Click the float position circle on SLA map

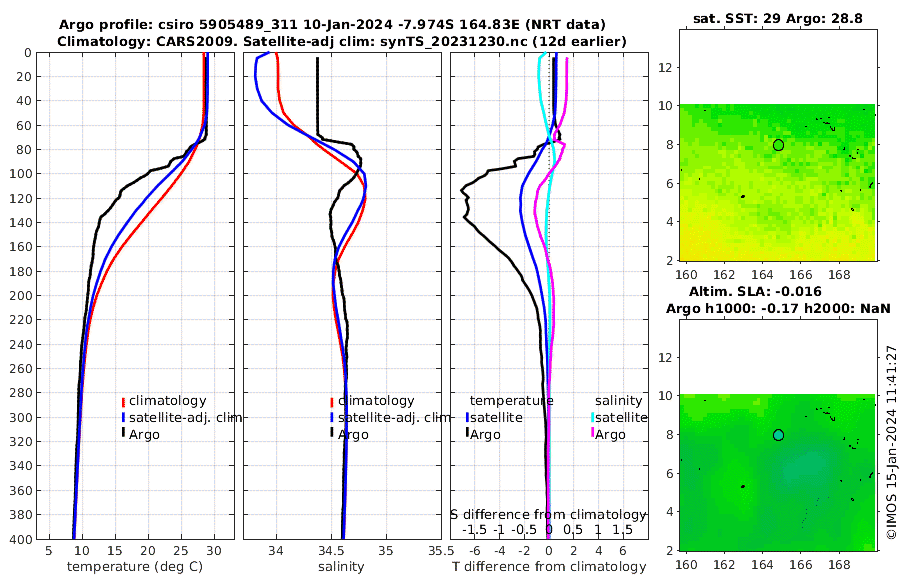pyautogui.click(x=778, y=435)
